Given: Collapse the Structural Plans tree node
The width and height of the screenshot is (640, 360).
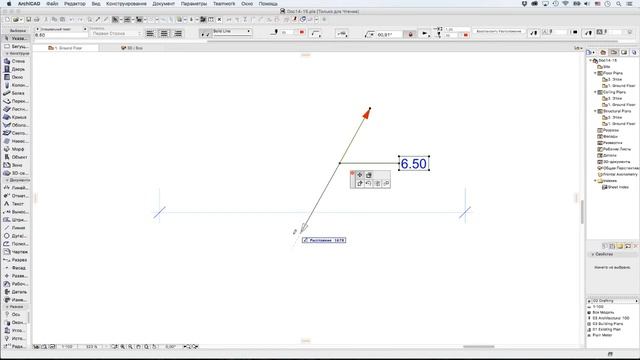Looking at the screenshot, I should (x=595, y=111).
